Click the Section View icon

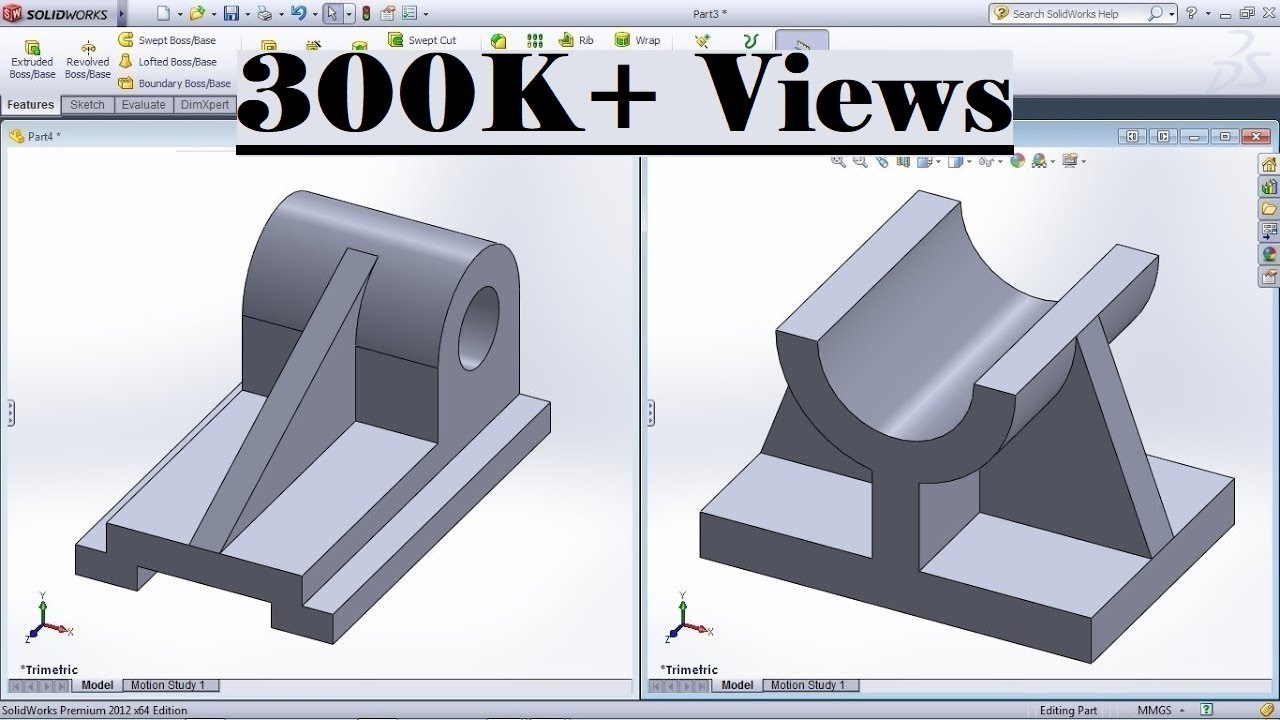(x=904, y=161)
